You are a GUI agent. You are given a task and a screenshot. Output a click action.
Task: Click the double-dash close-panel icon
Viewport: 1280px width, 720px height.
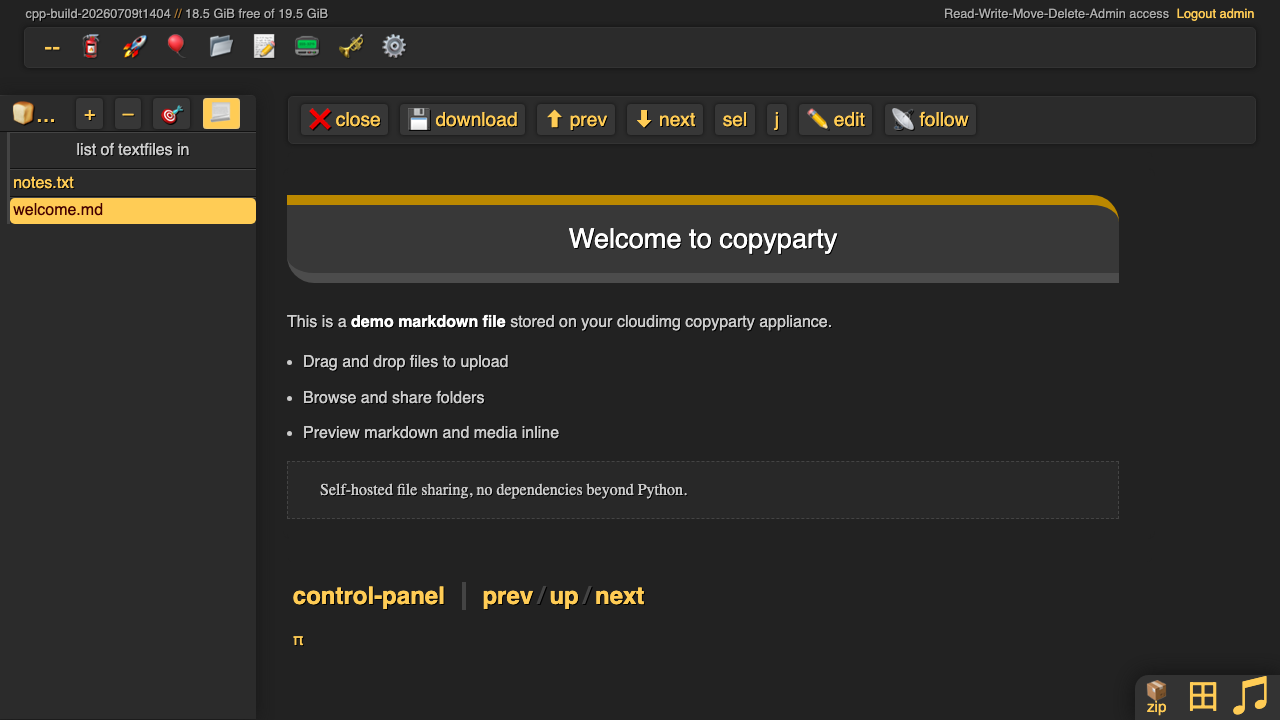[x=52, y=47]
